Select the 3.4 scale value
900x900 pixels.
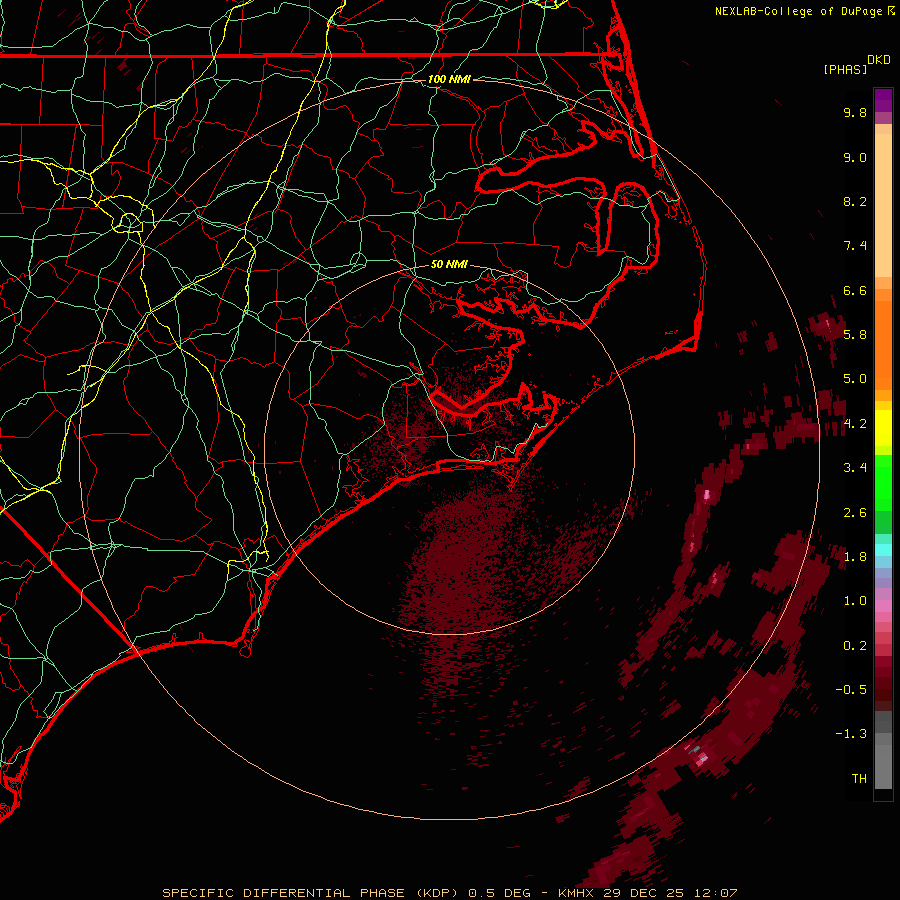coord(855,468)
